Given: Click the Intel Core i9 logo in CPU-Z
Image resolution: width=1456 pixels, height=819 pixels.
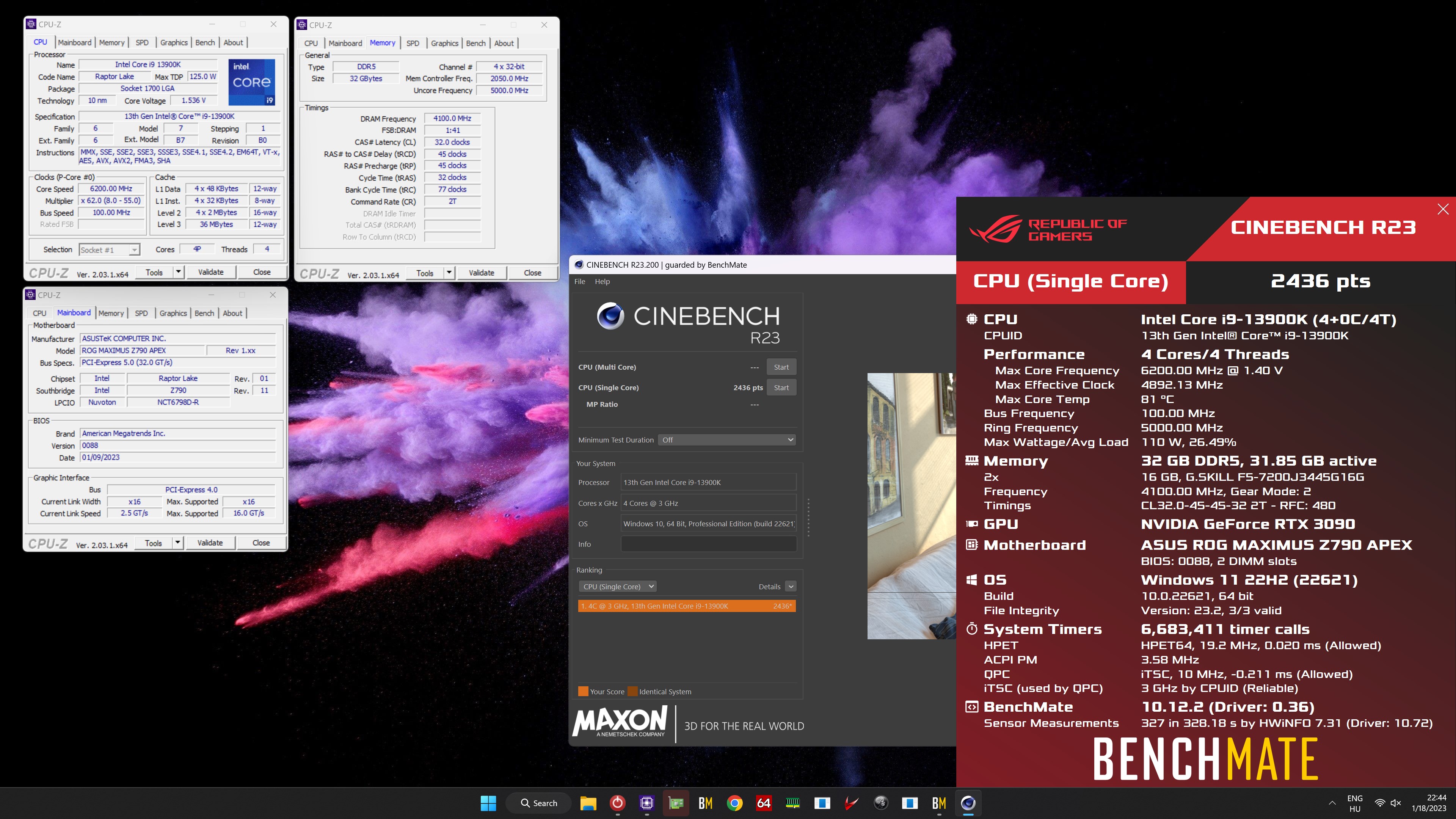Looking at the screenshot, I should pos(251,82).
